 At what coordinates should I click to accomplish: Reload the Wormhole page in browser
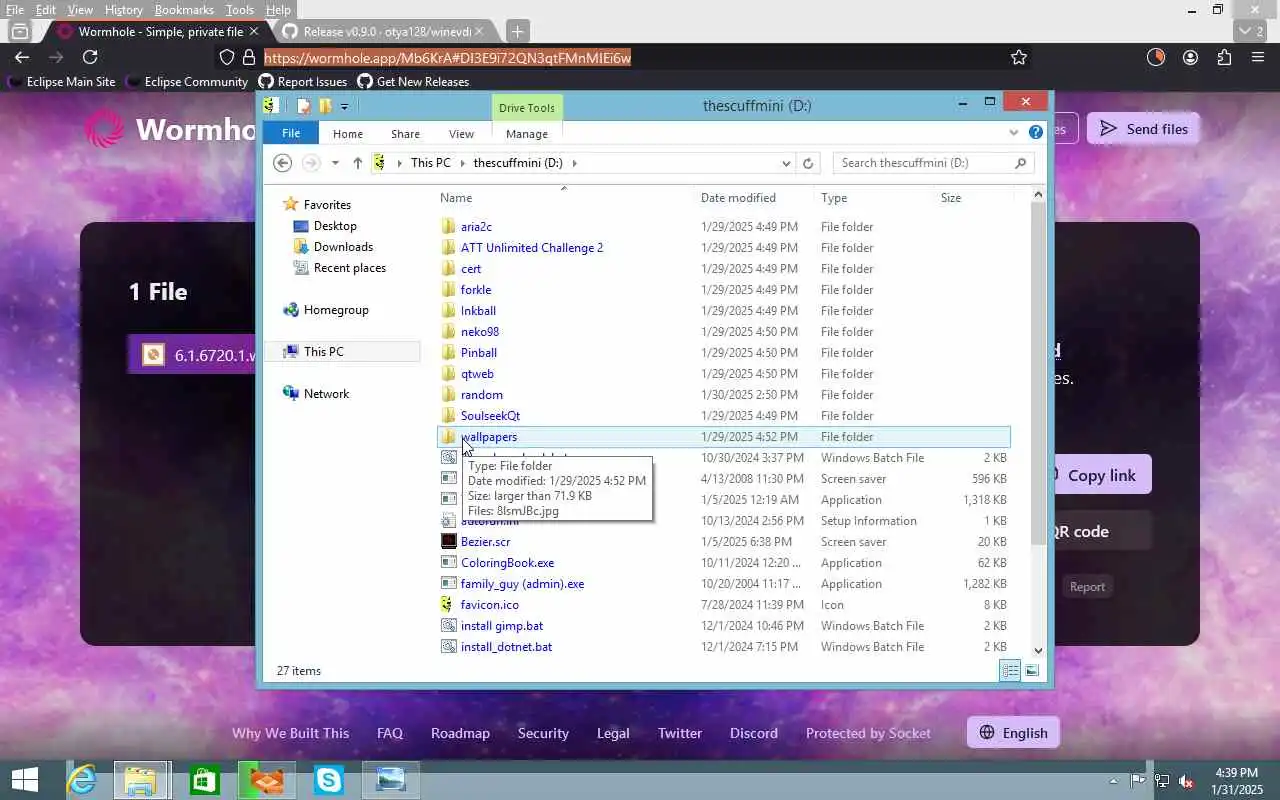click(x=90, y=57)
